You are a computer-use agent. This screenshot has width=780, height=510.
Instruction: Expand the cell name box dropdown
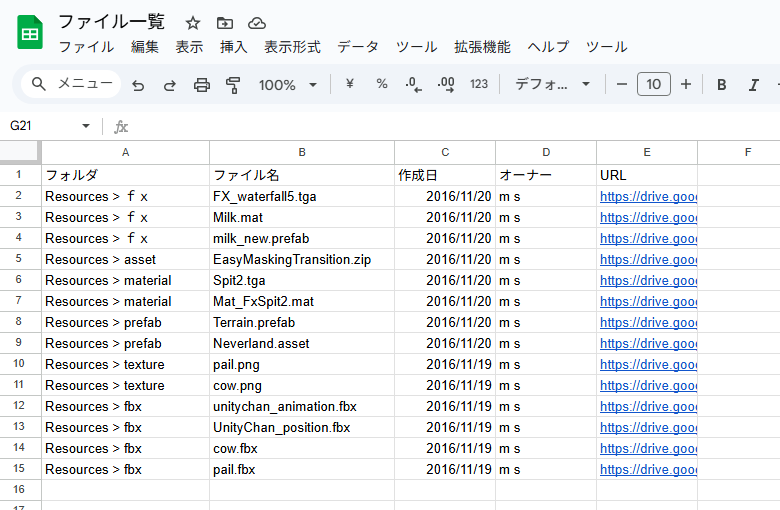click(x=86, y=126)
